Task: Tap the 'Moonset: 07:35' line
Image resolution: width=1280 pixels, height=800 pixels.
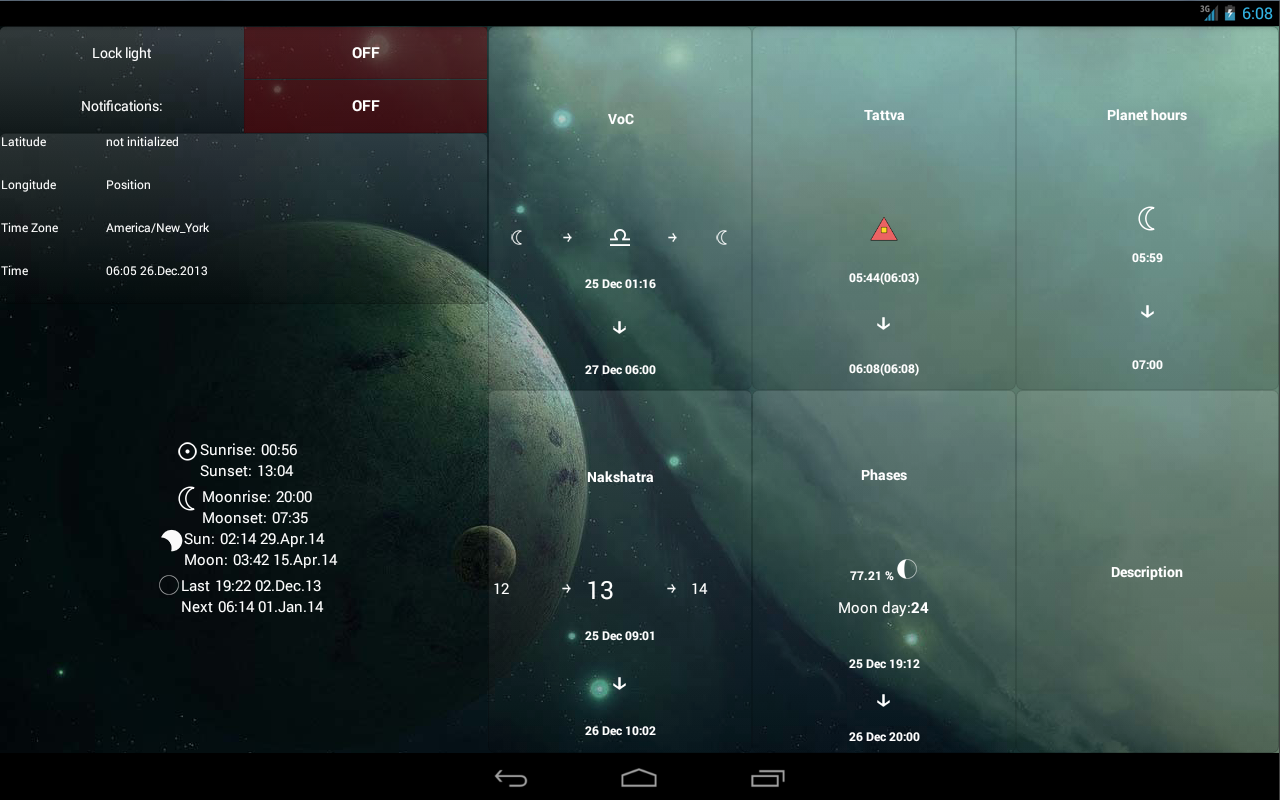Action: (255, 518)
